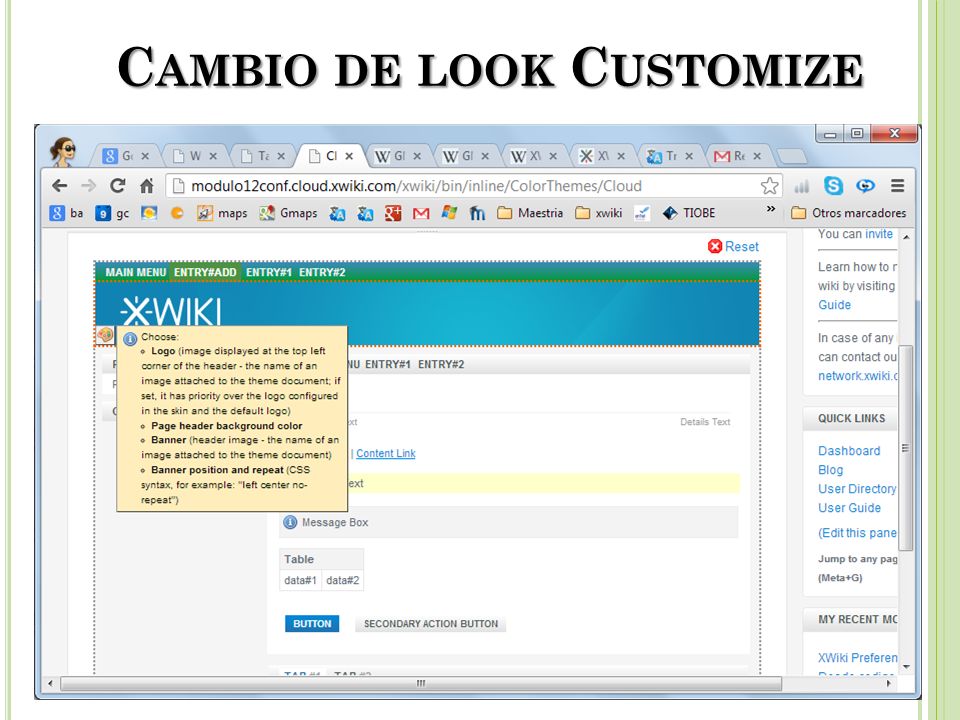Screen dimensions: 960x720
Task: Open the 'ba' Google bookmark
Action: pyautogui.click(x=66, y=213)
